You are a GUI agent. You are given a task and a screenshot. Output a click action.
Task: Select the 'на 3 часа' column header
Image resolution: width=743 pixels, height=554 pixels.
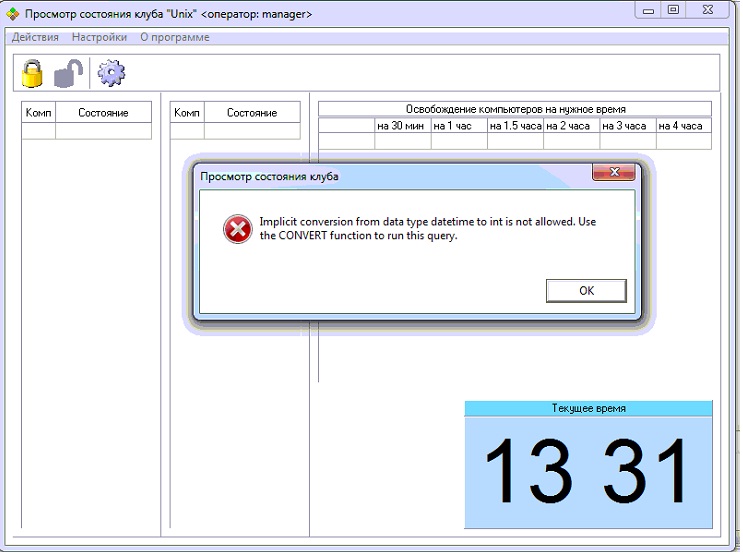628,126
